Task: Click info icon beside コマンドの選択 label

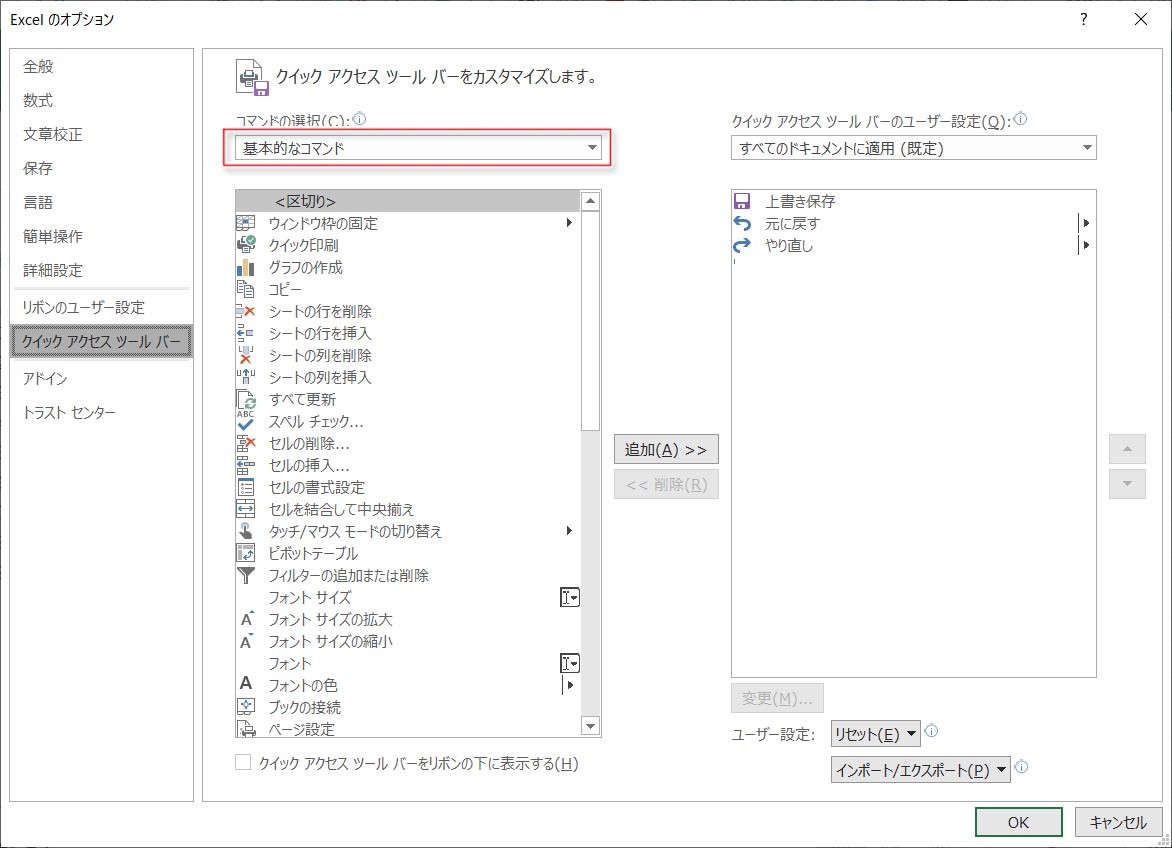Action: (360, 119)
